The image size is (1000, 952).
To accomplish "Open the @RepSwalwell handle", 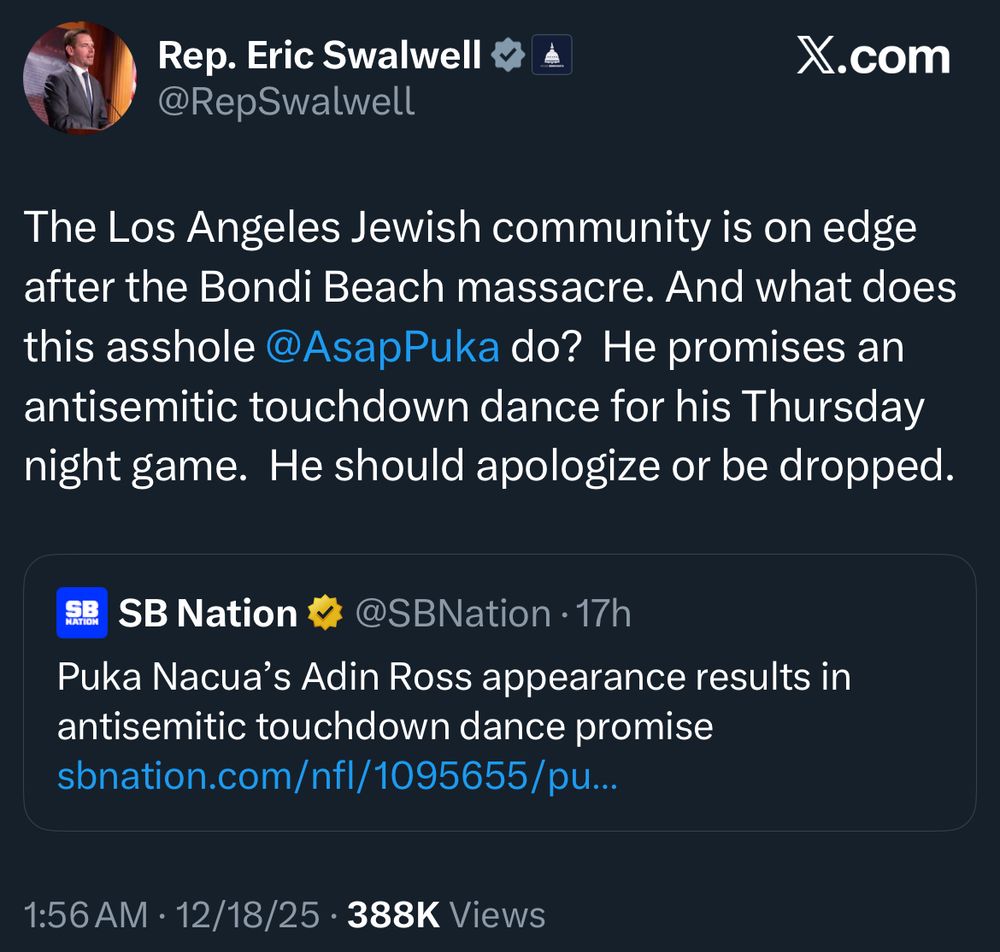I will 287,101.
